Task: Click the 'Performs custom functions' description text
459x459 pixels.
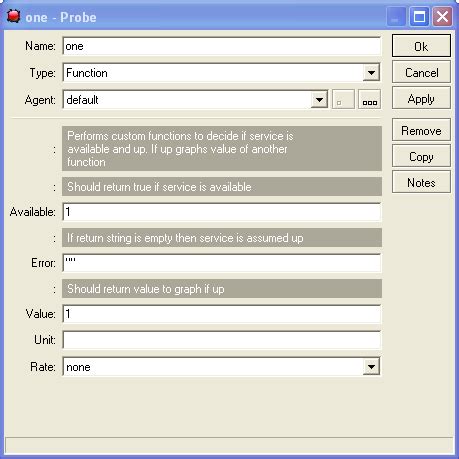Action: click(x=180, y=149)
